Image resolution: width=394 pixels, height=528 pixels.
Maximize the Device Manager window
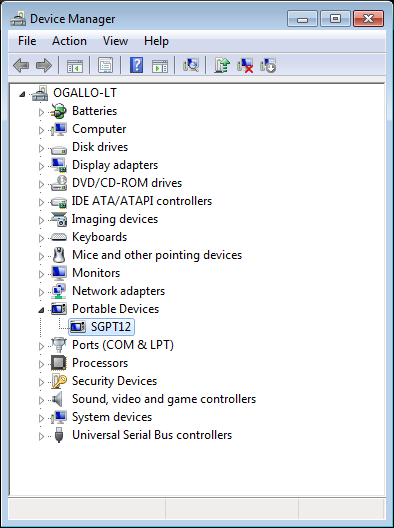335,19
